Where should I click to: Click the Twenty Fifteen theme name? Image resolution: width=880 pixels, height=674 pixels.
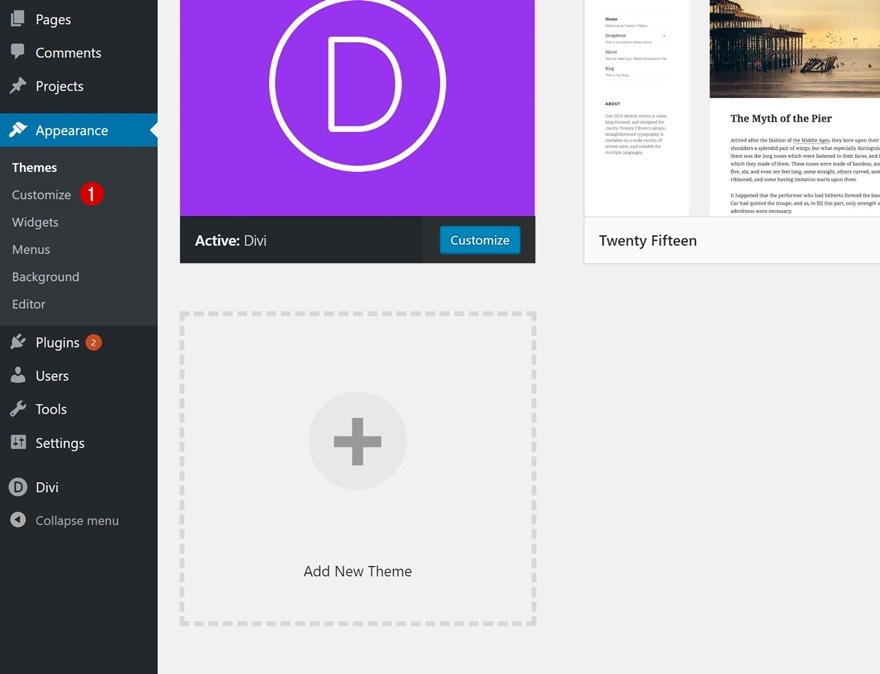648,240
